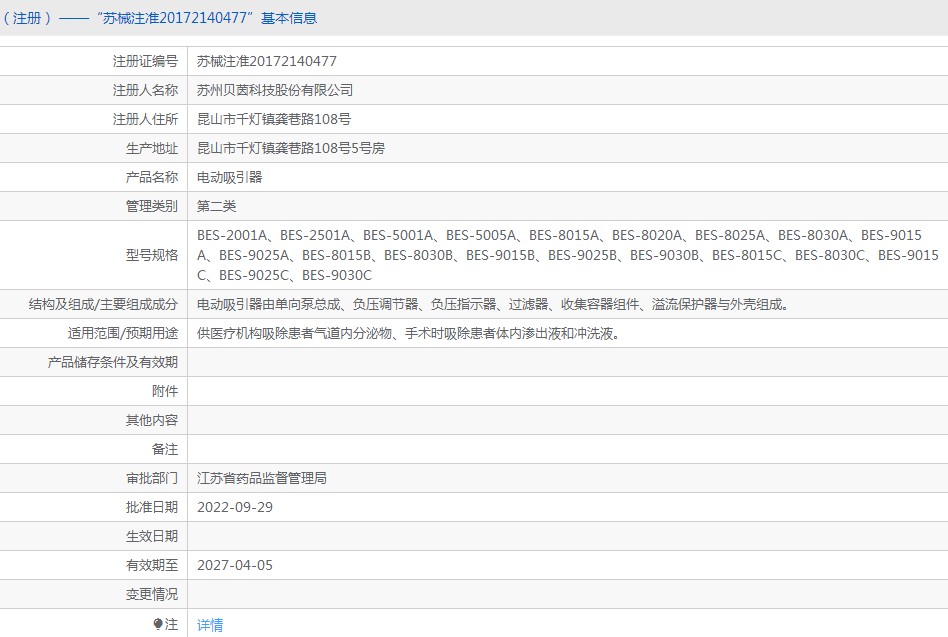Viewport: 948px width, 637px height.
Task: Select registration number value 苏械注准20172140477
Action: (267, 61)
